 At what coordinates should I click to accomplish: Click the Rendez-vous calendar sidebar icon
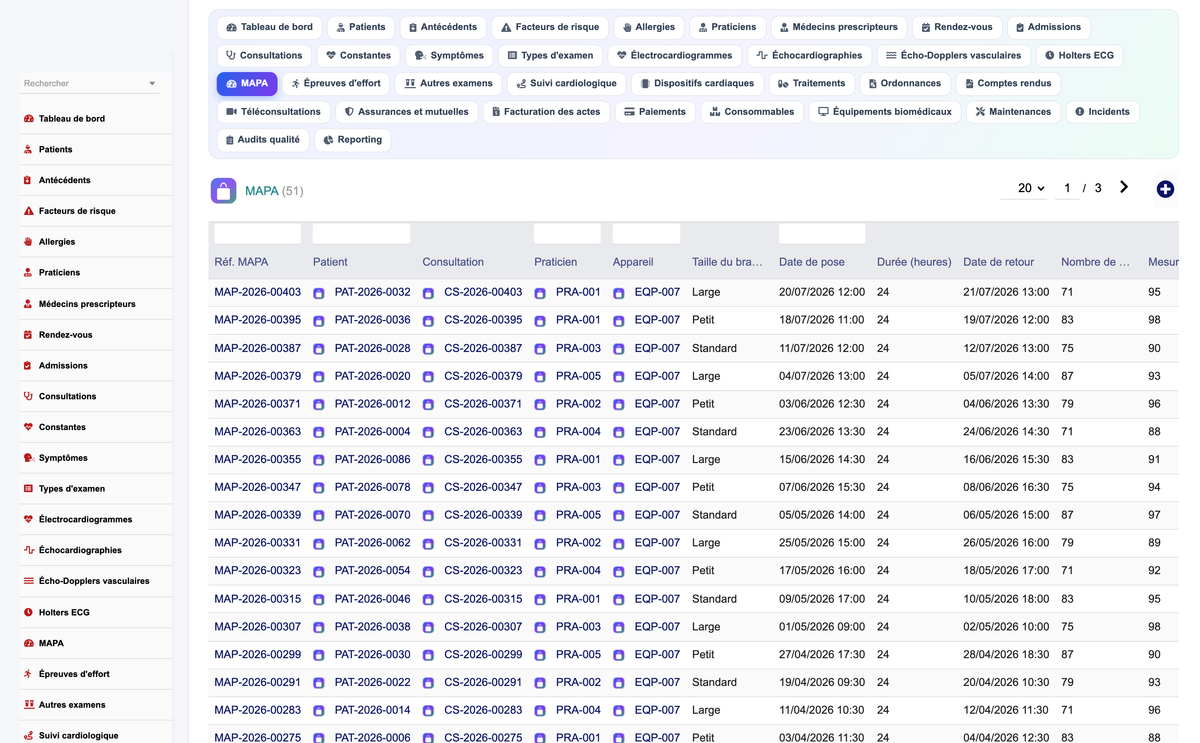point(28,335)
